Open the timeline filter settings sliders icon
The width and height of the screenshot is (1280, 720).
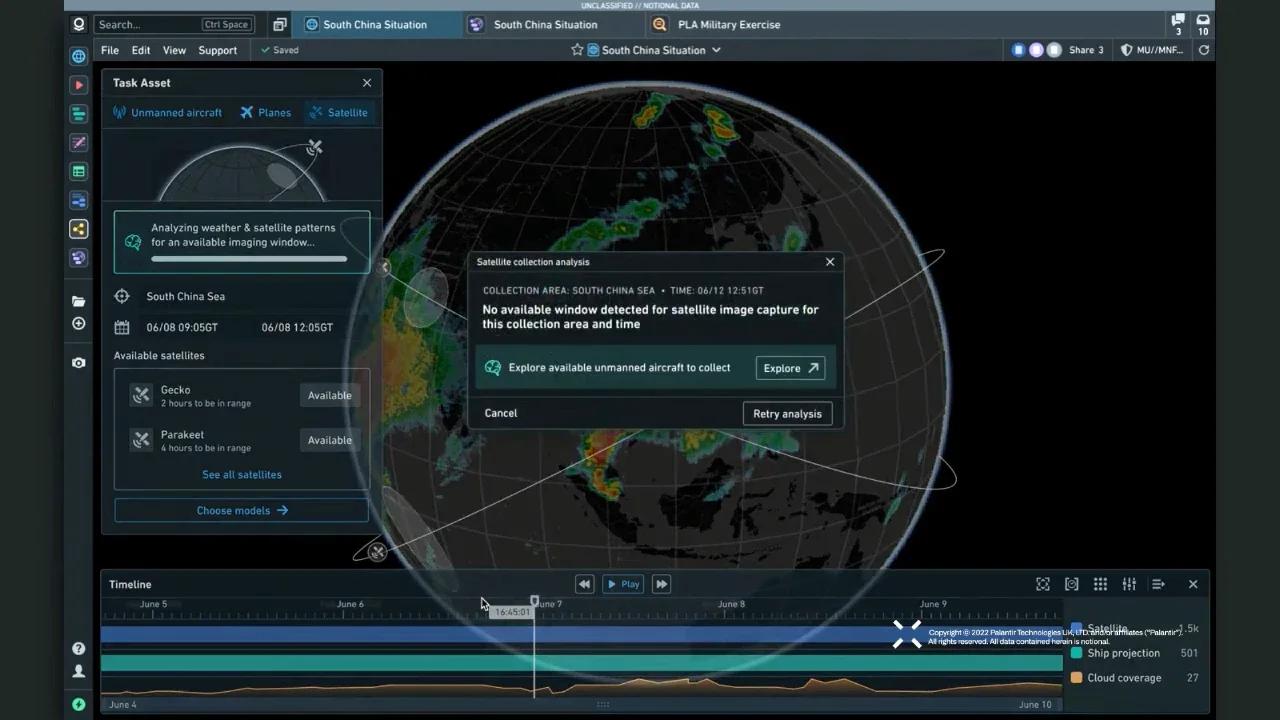[1129, 584]
